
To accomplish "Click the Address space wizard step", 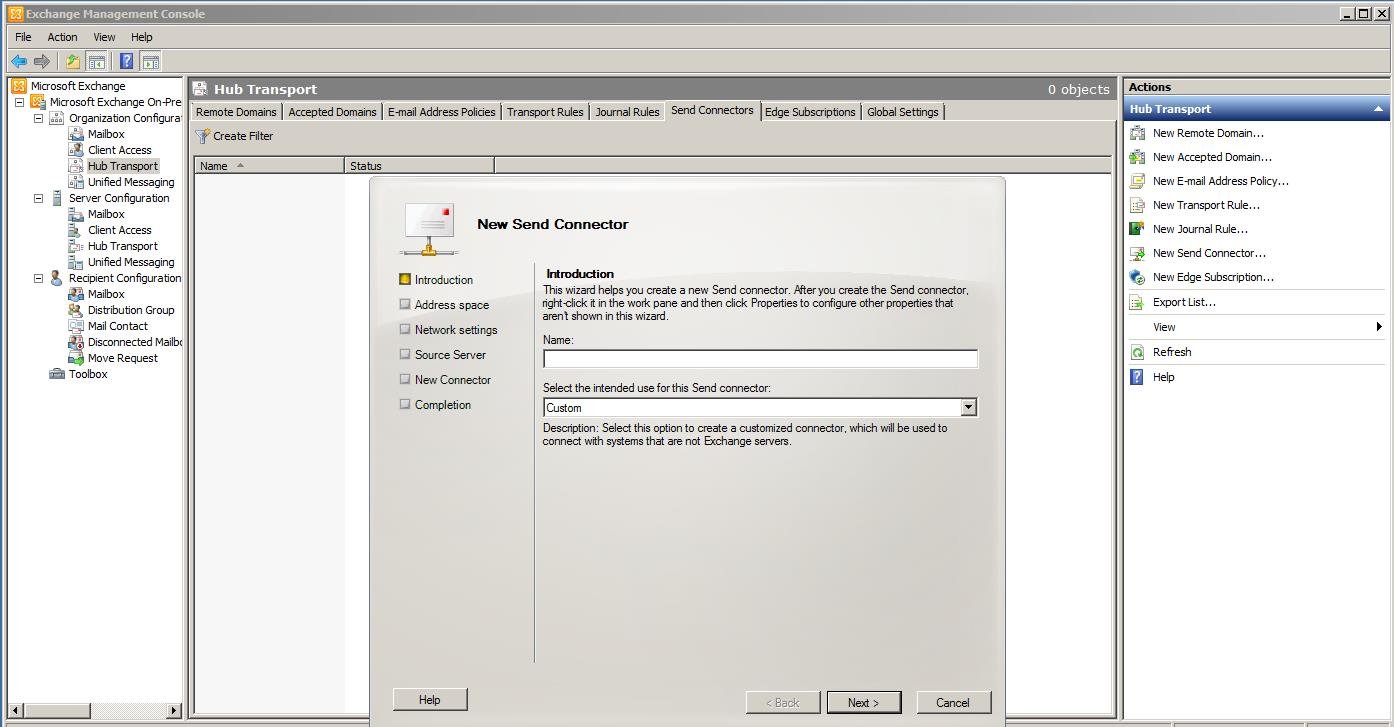I will pyautogui.click(x=452, y=305).
